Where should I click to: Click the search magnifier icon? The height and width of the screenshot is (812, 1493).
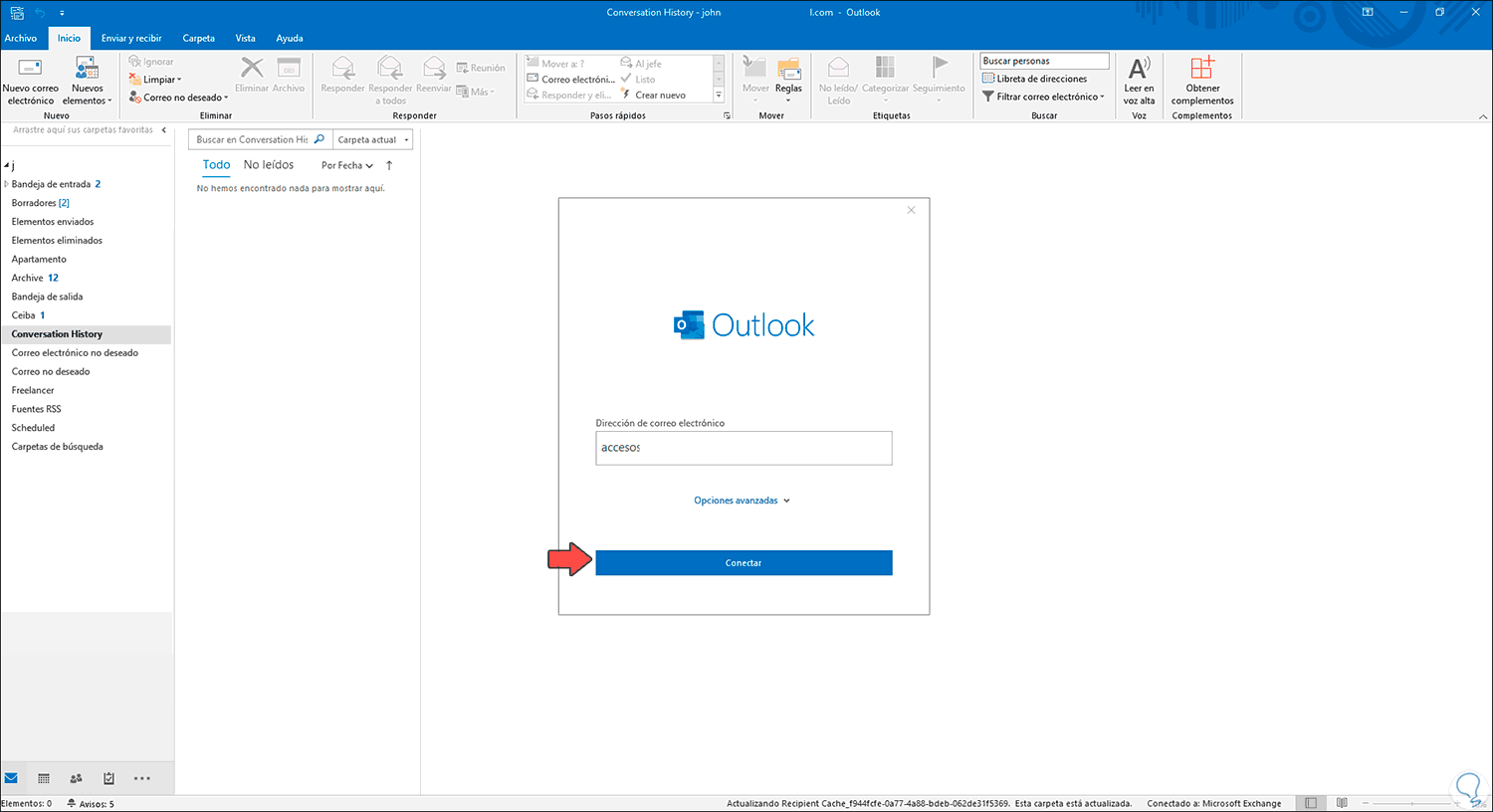[320, 139]
